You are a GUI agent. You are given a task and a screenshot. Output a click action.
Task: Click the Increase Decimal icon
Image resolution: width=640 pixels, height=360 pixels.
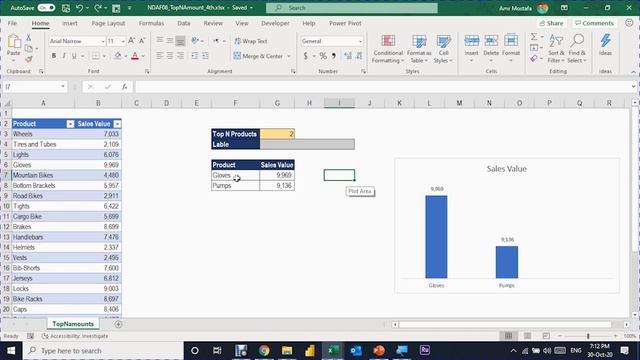(348, 56)
